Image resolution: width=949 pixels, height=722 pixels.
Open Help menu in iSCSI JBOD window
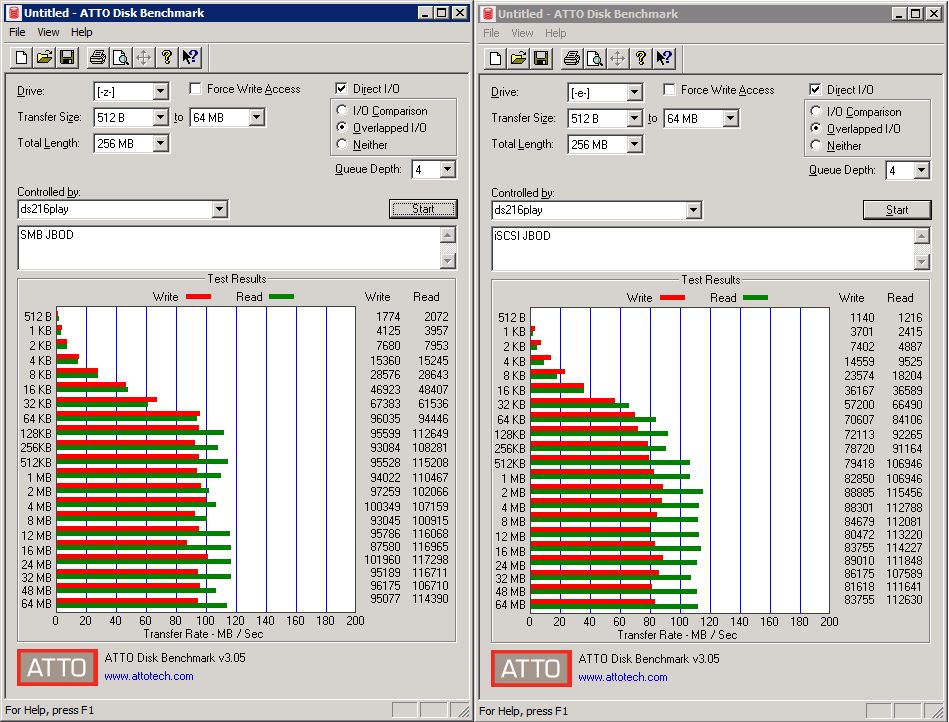[x=556, y=33]
